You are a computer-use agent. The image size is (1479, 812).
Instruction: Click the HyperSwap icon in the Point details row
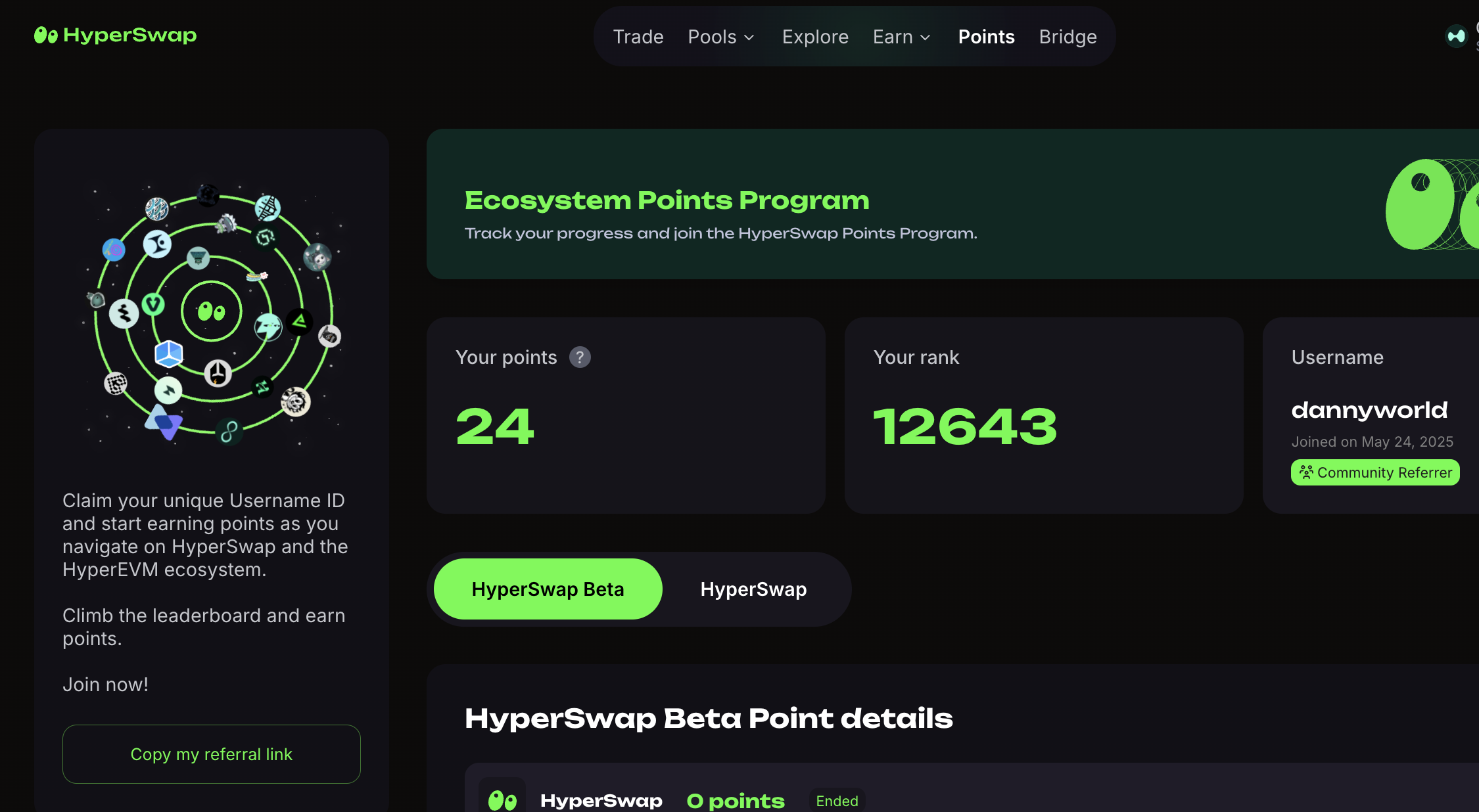pyautogui.click(x=502, y=800)
